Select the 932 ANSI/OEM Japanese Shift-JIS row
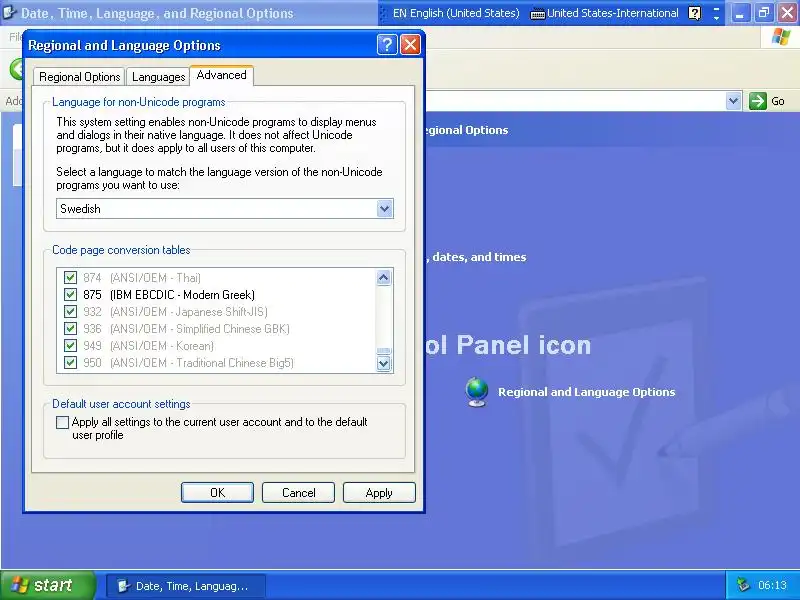The image size is (800, 600). (x=175, y=311)
